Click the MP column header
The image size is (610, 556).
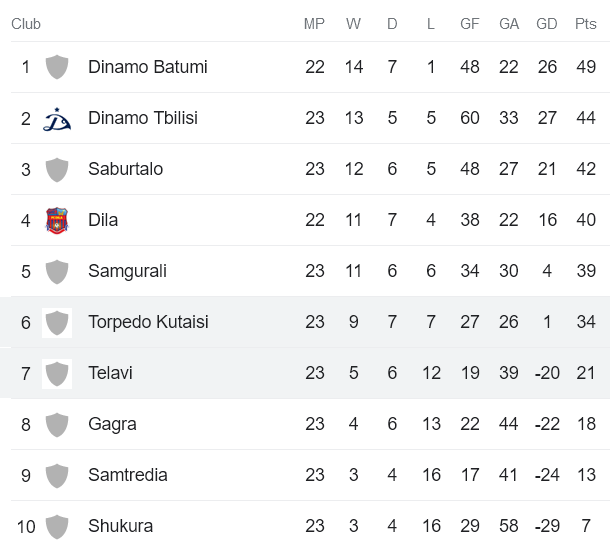point(314,24)
